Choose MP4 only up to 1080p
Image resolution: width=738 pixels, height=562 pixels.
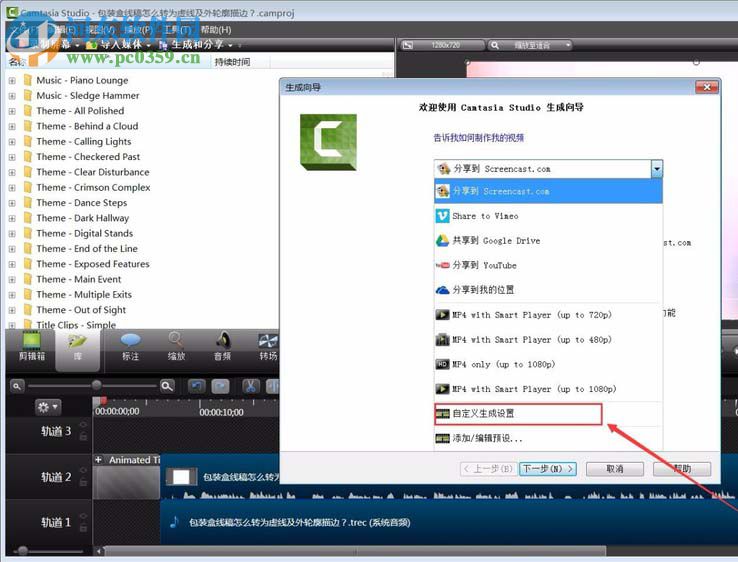point(548,364)
